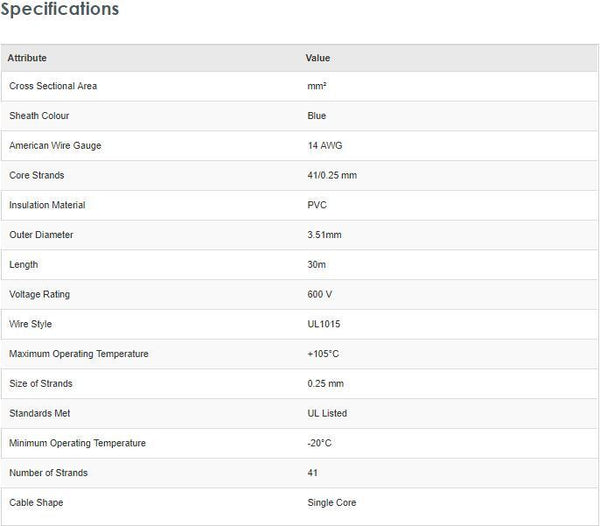Click the Insulation Material attribute
Screen dimensions: 600x526
coord(47,205)
